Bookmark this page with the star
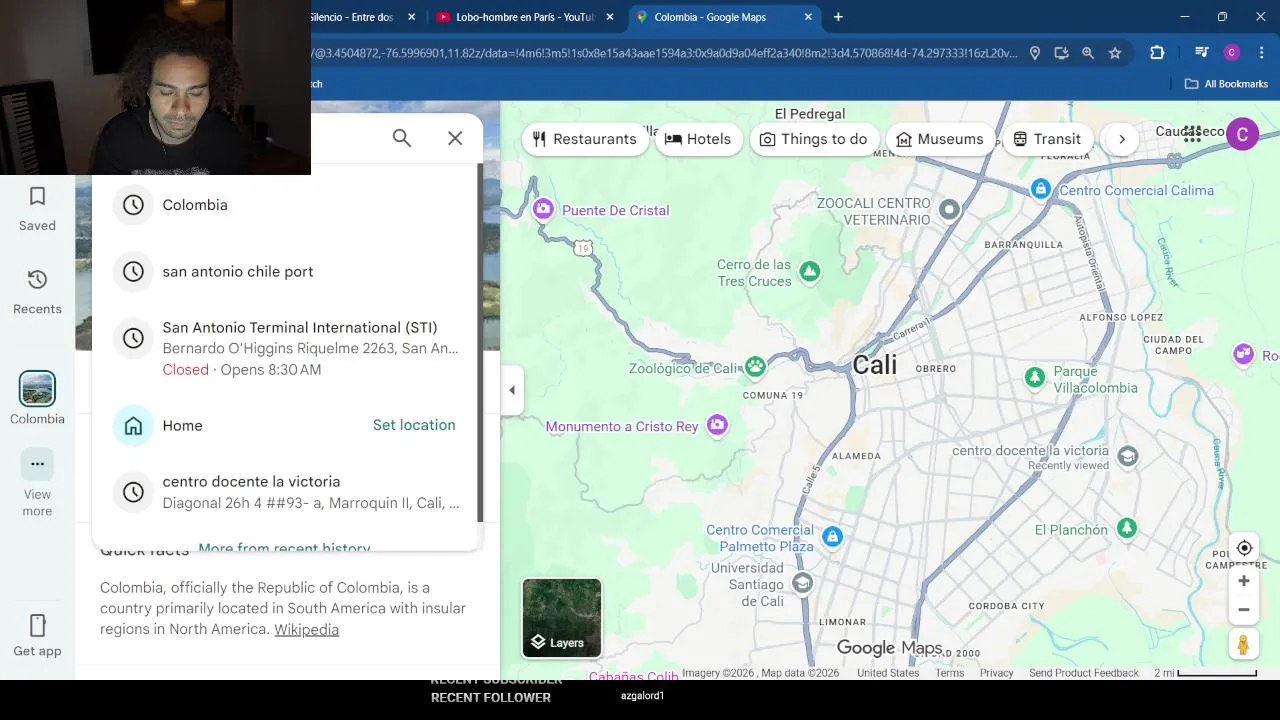 (x=1115, y=53)
